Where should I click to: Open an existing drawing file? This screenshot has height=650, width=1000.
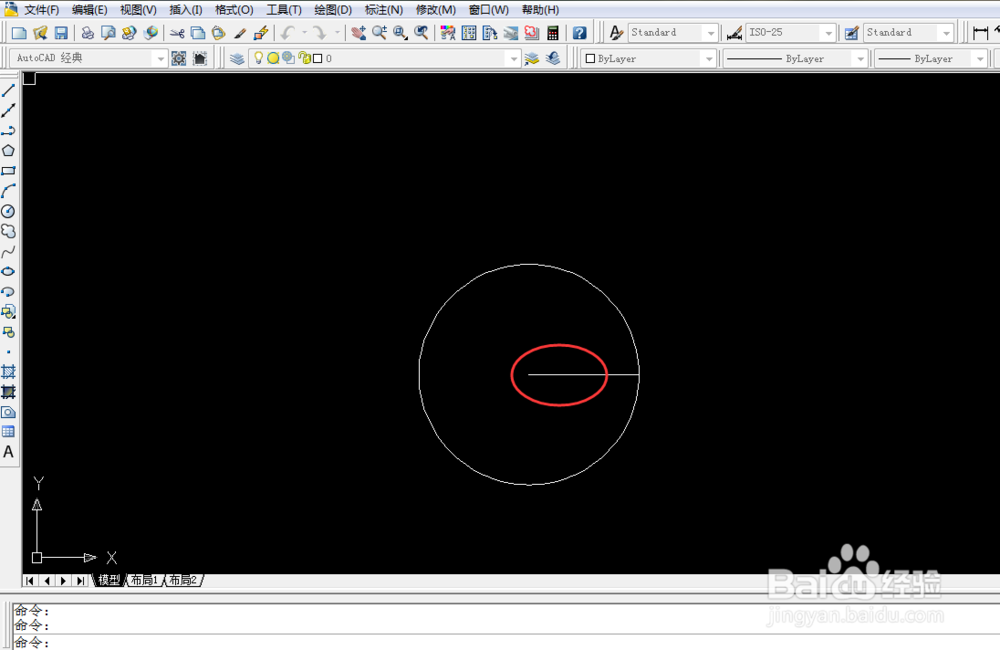pos(40,33)
